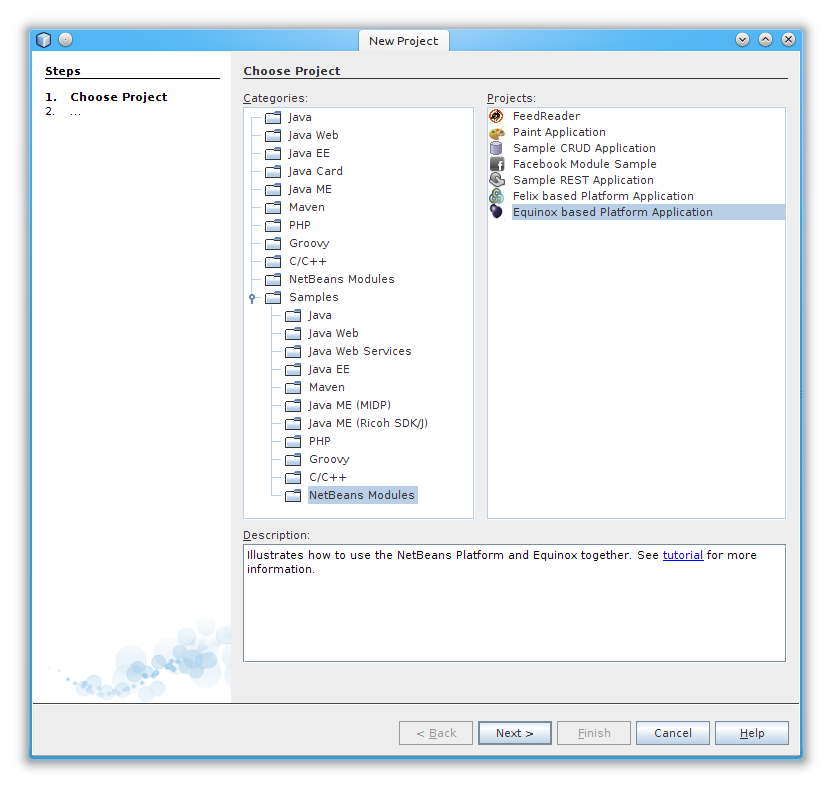The height and width of the screenshot is (788, 832).
Task: Click folder icon beside Samples category
Action: tap(273, 297)
